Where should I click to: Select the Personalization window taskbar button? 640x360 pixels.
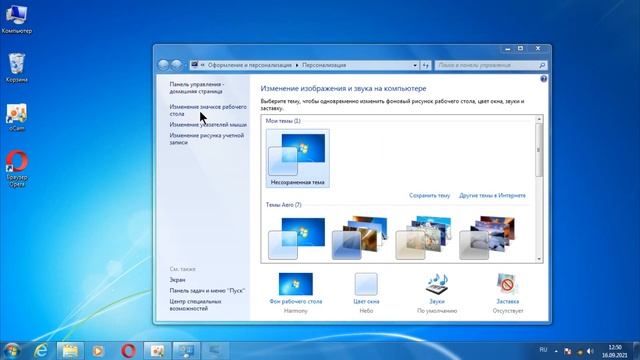(x=187, y=351)
